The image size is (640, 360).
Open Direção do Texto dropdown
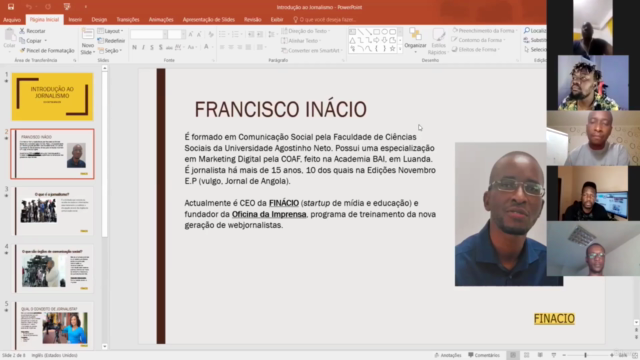305,31
